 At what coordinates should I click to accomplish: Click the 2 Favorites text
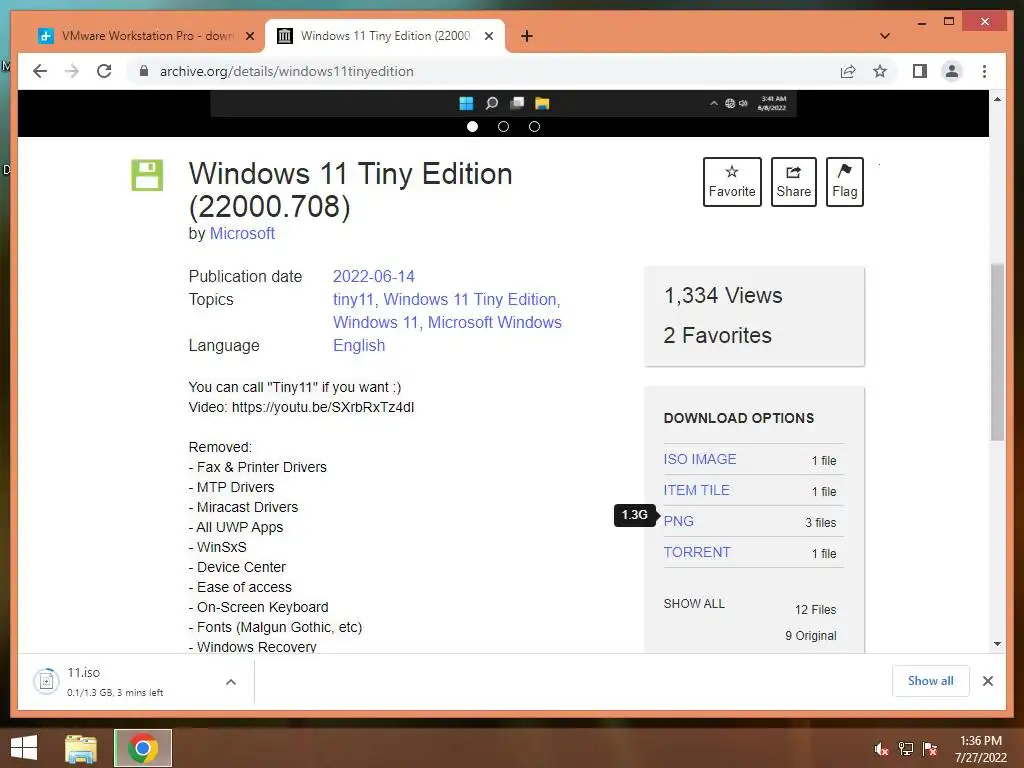pos(718,335)
